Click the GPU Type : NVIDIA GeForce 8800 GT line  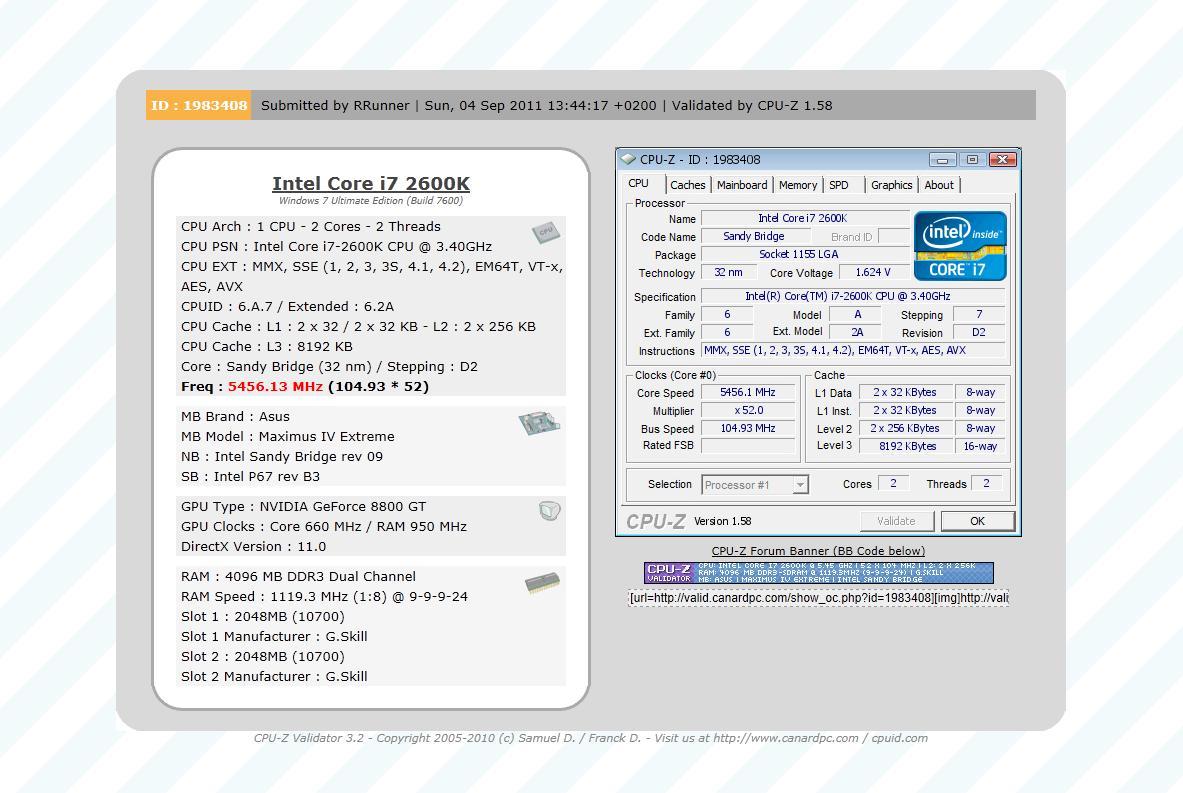pos(303,506)
